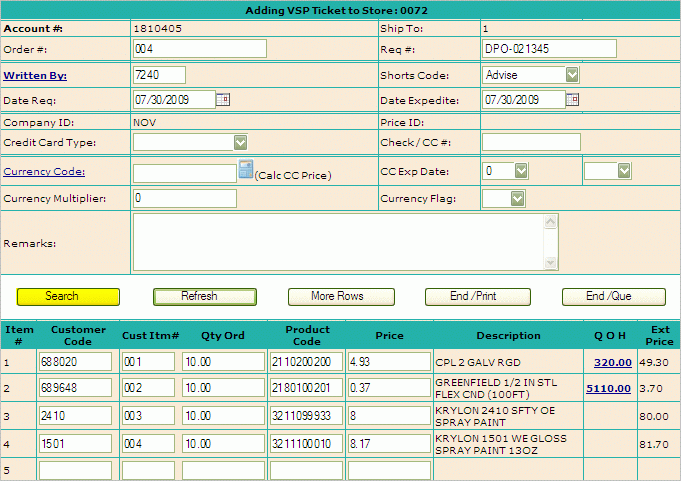Open the Date Req calendar picker icon
Image resolution: width=681 pixels, height=481 pixels.
point(223,99)
